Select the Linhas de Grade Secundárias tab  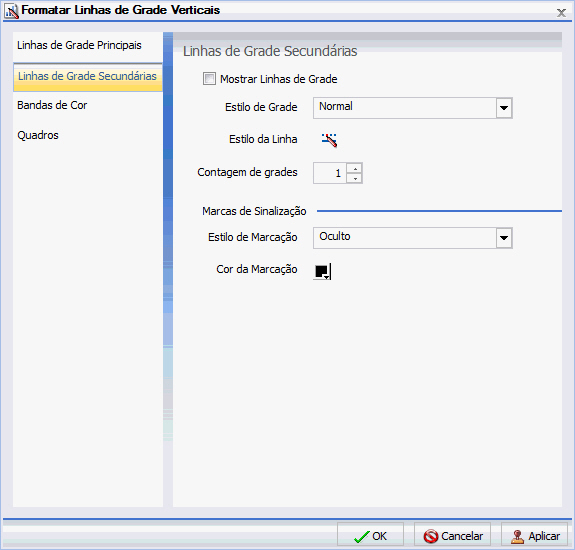88,77
